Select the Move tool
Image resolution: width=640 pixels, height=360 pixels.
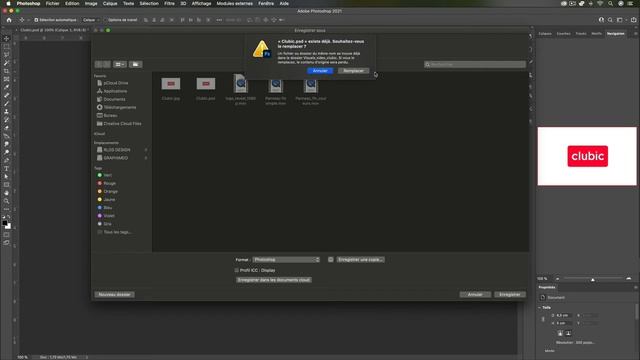coord(6,38)
